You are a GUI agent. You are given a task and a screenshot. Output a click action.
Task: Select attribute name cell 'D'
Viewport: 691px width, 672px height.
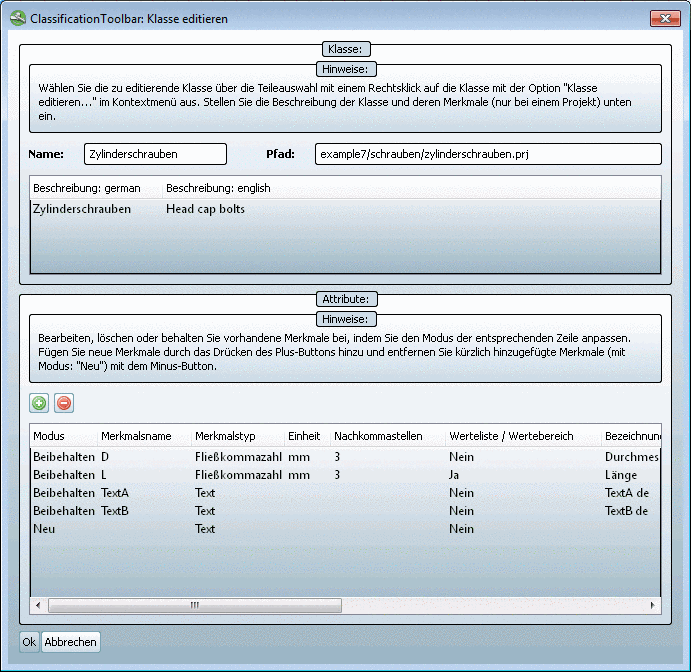point(105,457)
